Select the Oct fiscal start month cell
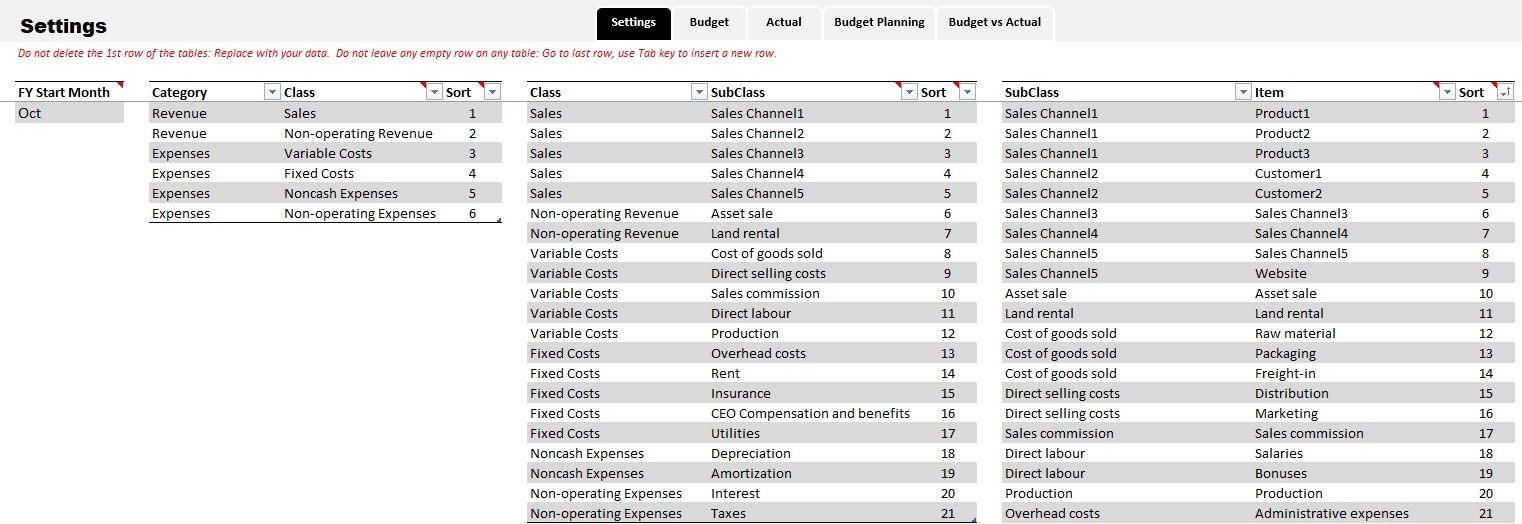1522x524 pixels. 69,113
